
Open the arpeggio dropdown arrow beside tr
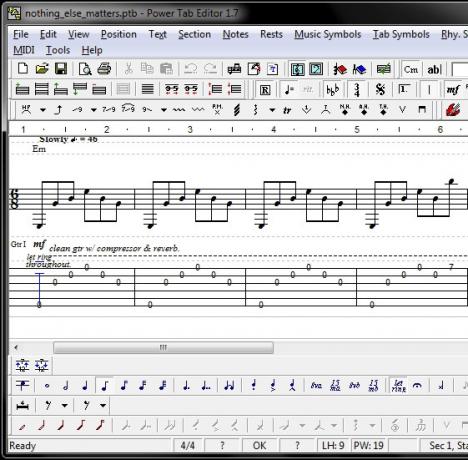[x=272, y=110]
